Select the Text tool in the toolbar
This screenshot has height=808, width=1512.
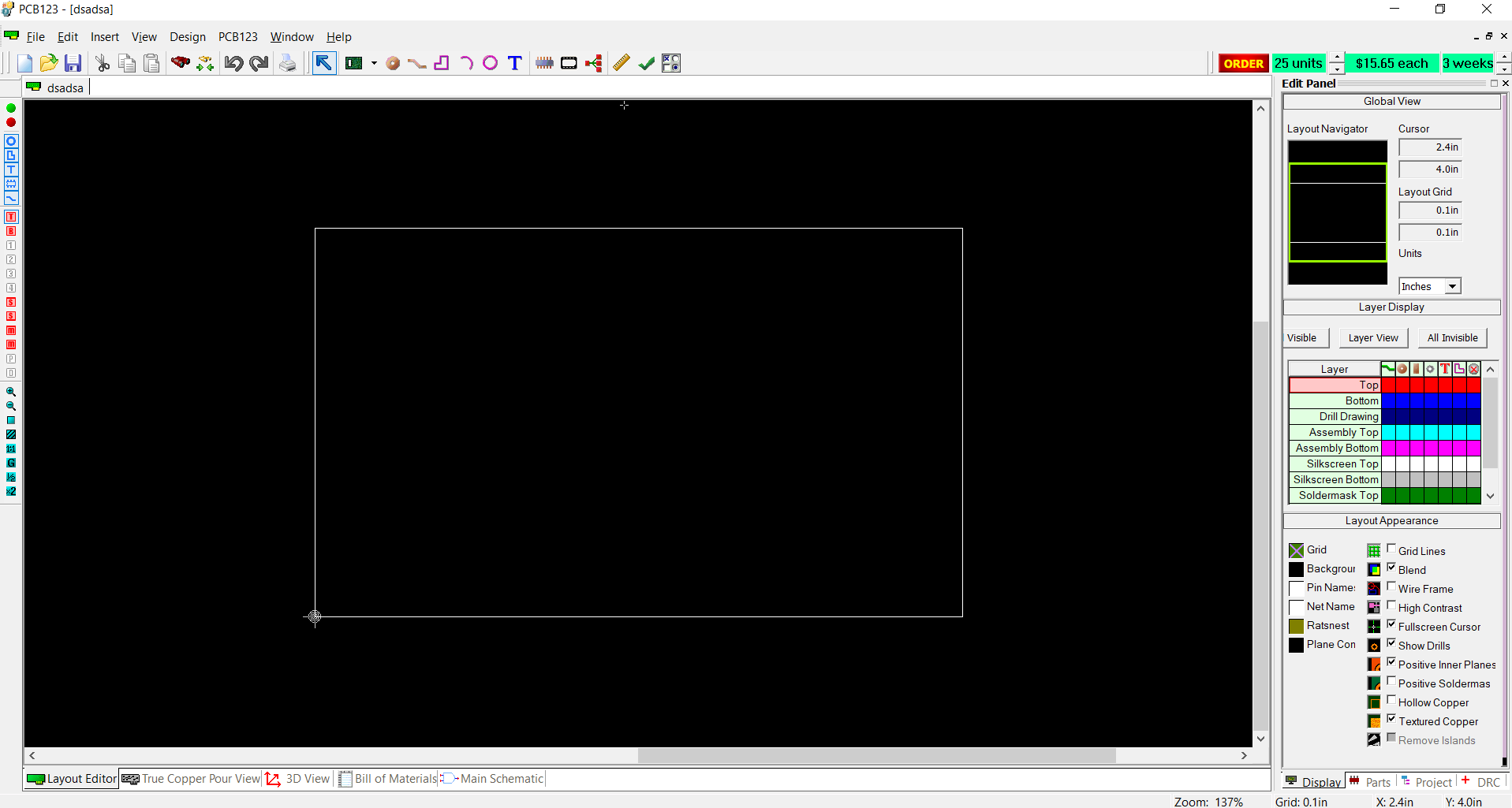[x=514, y=63]
